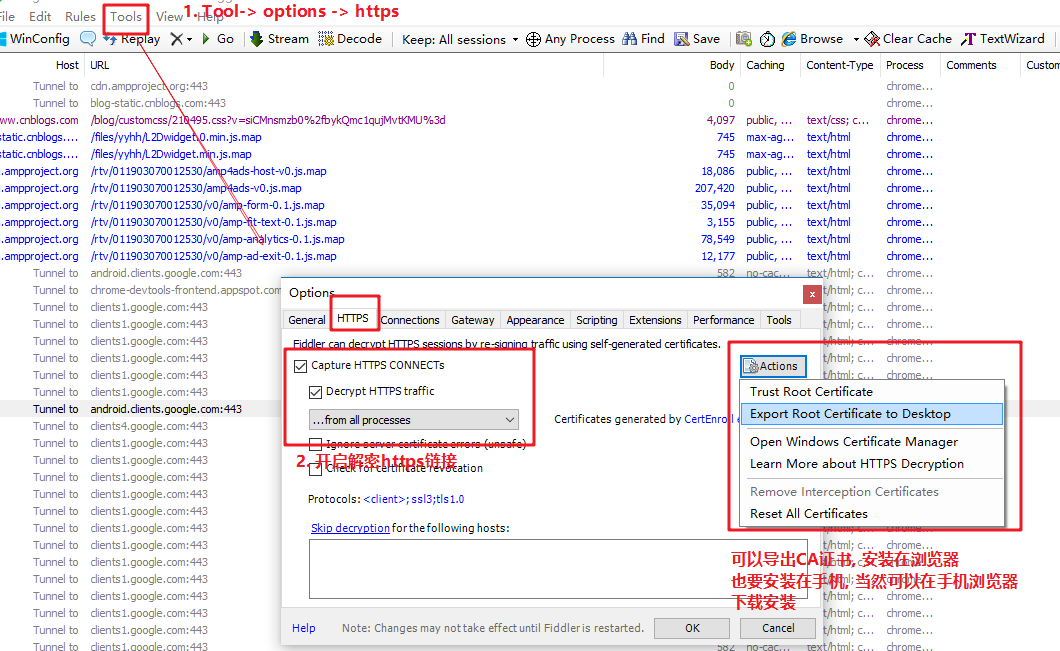Viewport: 1060px width, 651px height.
Task: Click the Help link in Options
Action: pyautogui.click(x=304, y=628)
